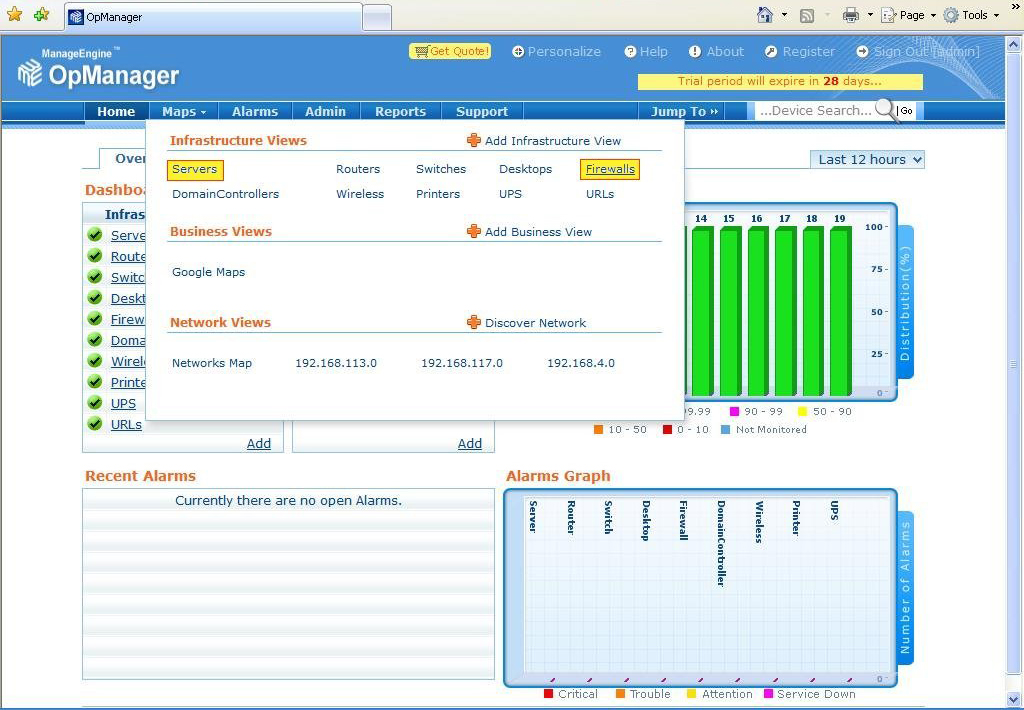The height and width of the screenshot is (710, 1024).
Task: Click the Add Infrastructure View plus icon
Action: pos(474,141)
